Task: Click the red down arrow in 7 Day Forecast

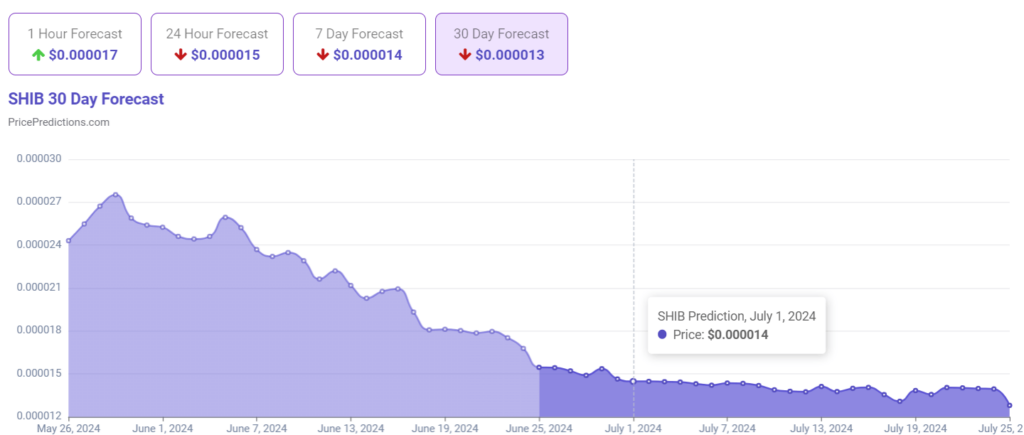Action: click(x=322, y=54)
